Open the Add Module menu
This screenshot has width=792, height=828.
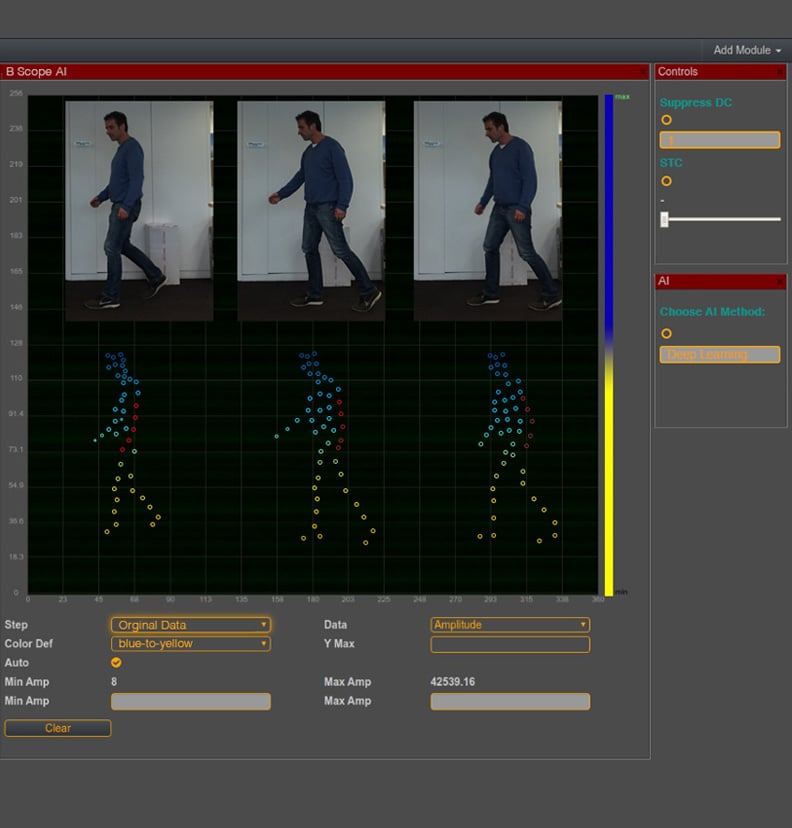pos(746,50)
